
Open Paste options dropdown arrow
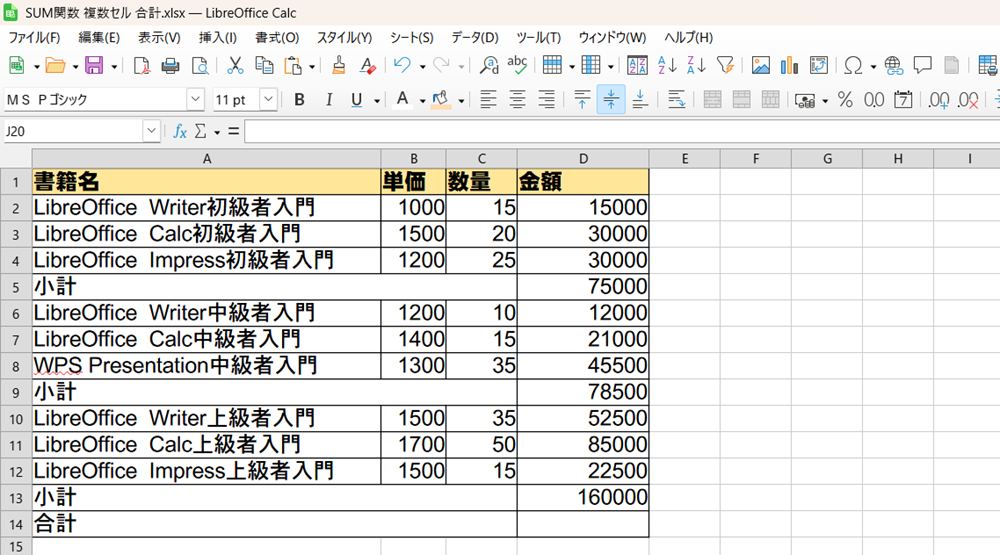point(312,66)
